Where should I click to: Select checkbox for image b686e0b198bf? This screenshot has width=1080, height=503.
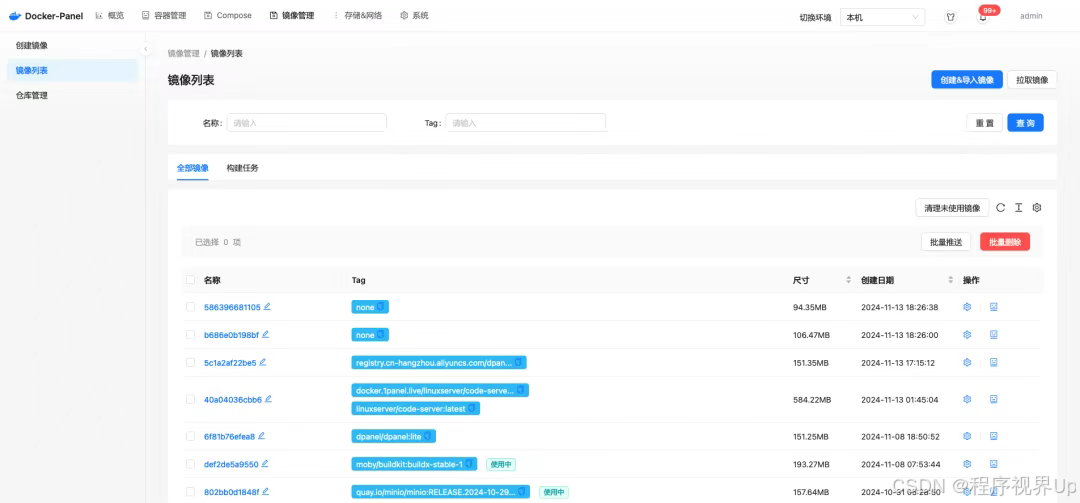tap(190, 334)
